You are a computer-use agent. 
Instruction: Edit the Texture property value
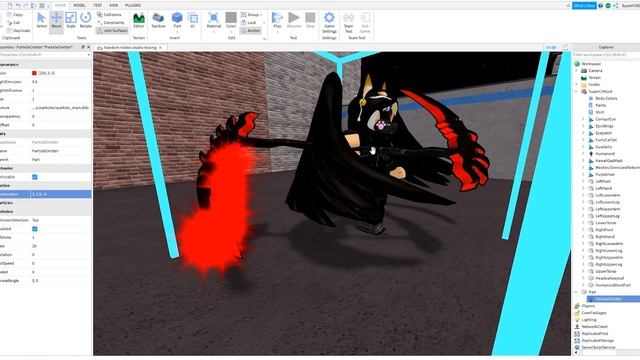click(61, 108)
